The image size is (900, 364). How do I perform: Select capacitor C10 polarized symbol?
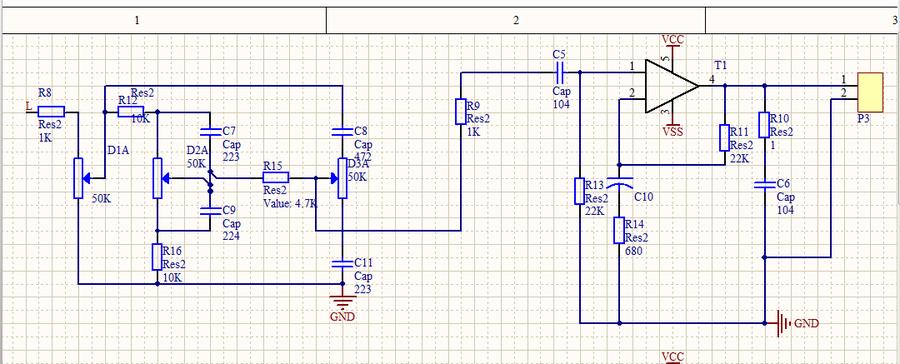619,184
